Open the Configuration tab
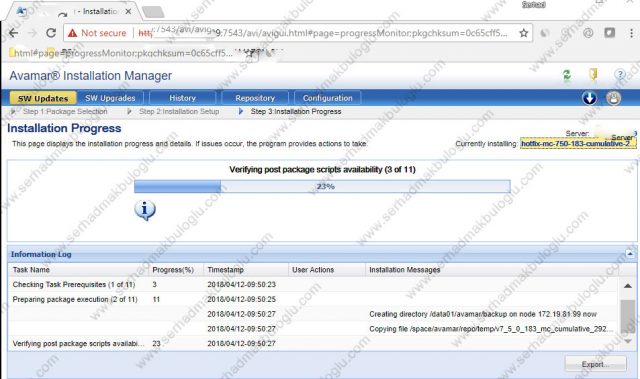Viewport: 640px width, 379px height. point(327,98)
